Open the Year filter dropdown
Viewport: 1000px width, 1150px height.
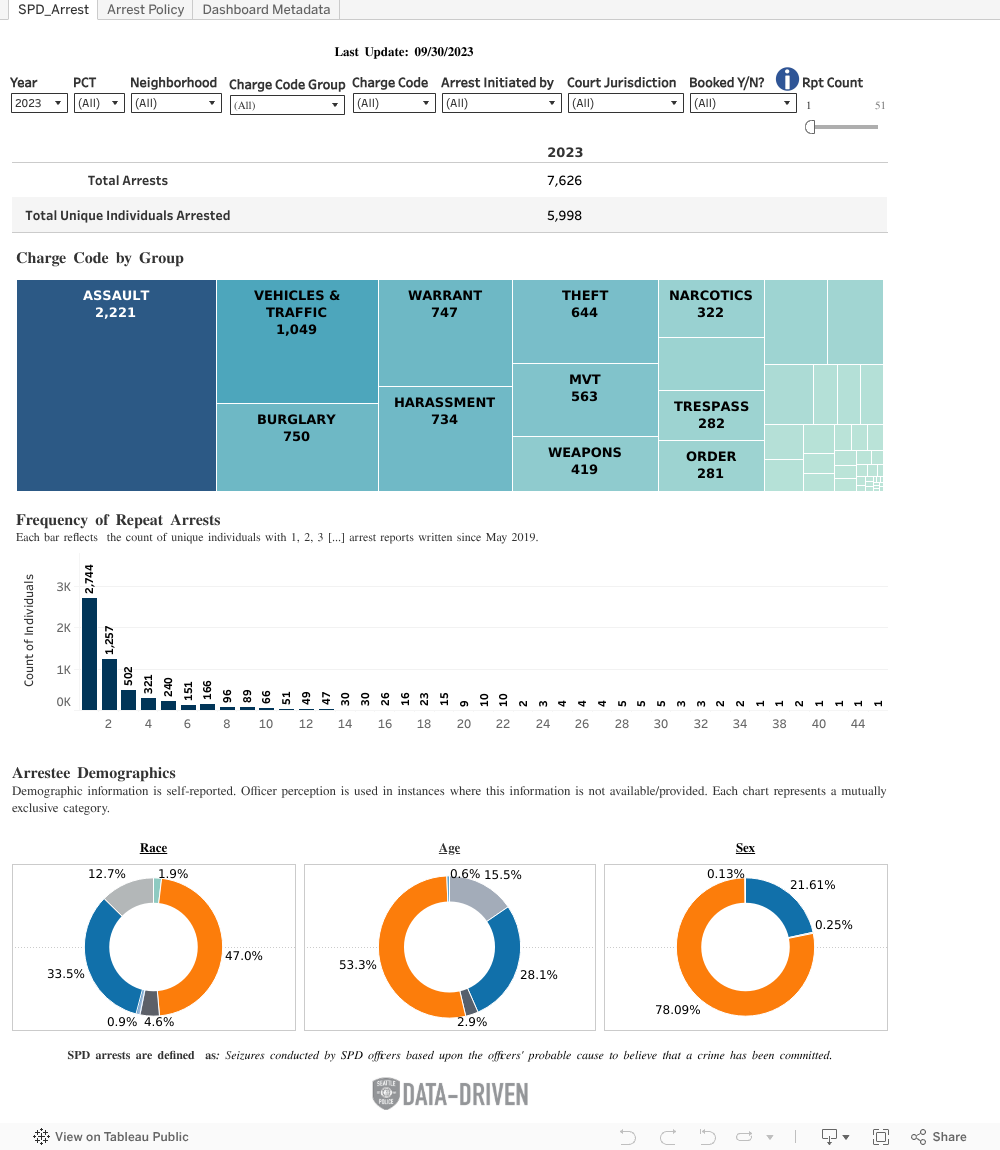39,103
